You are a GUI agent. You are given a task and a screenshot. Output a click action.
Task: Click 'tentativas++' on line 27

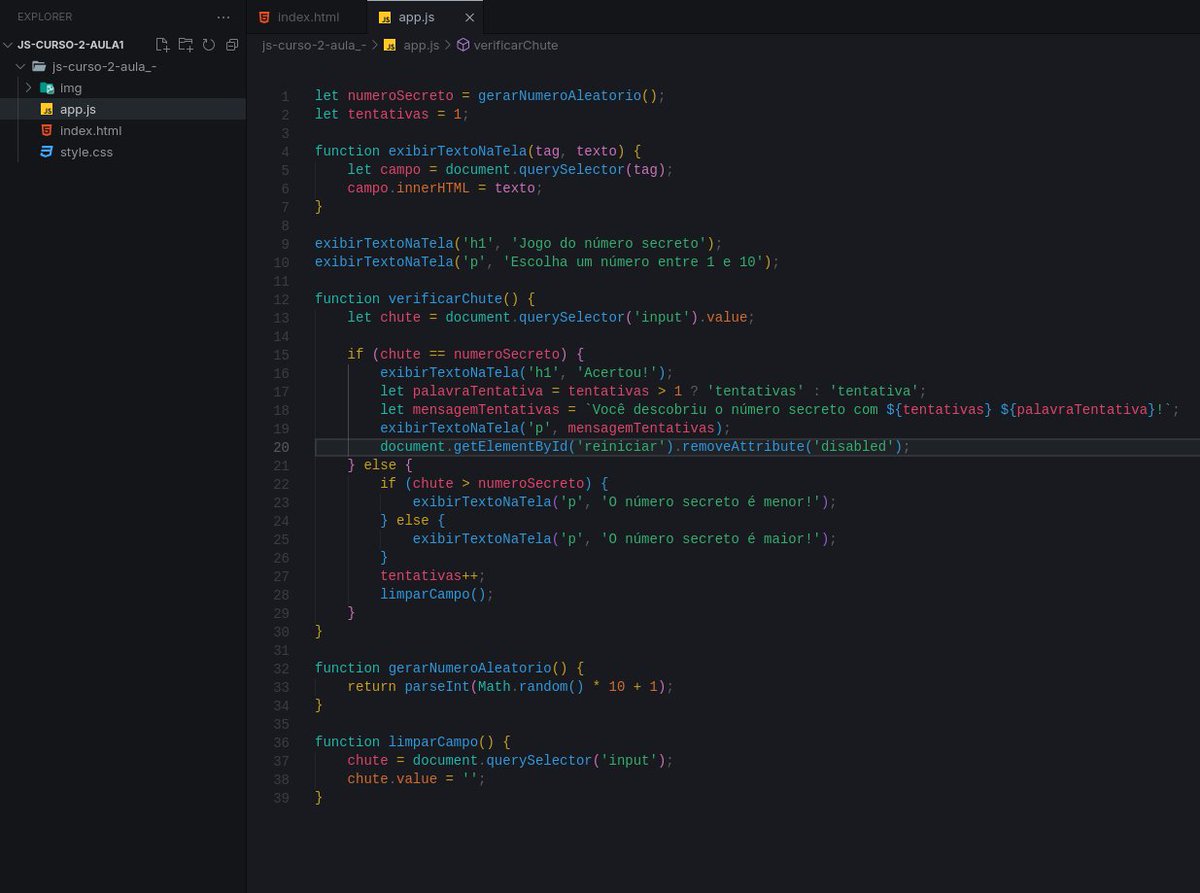[x=429, y=576]
